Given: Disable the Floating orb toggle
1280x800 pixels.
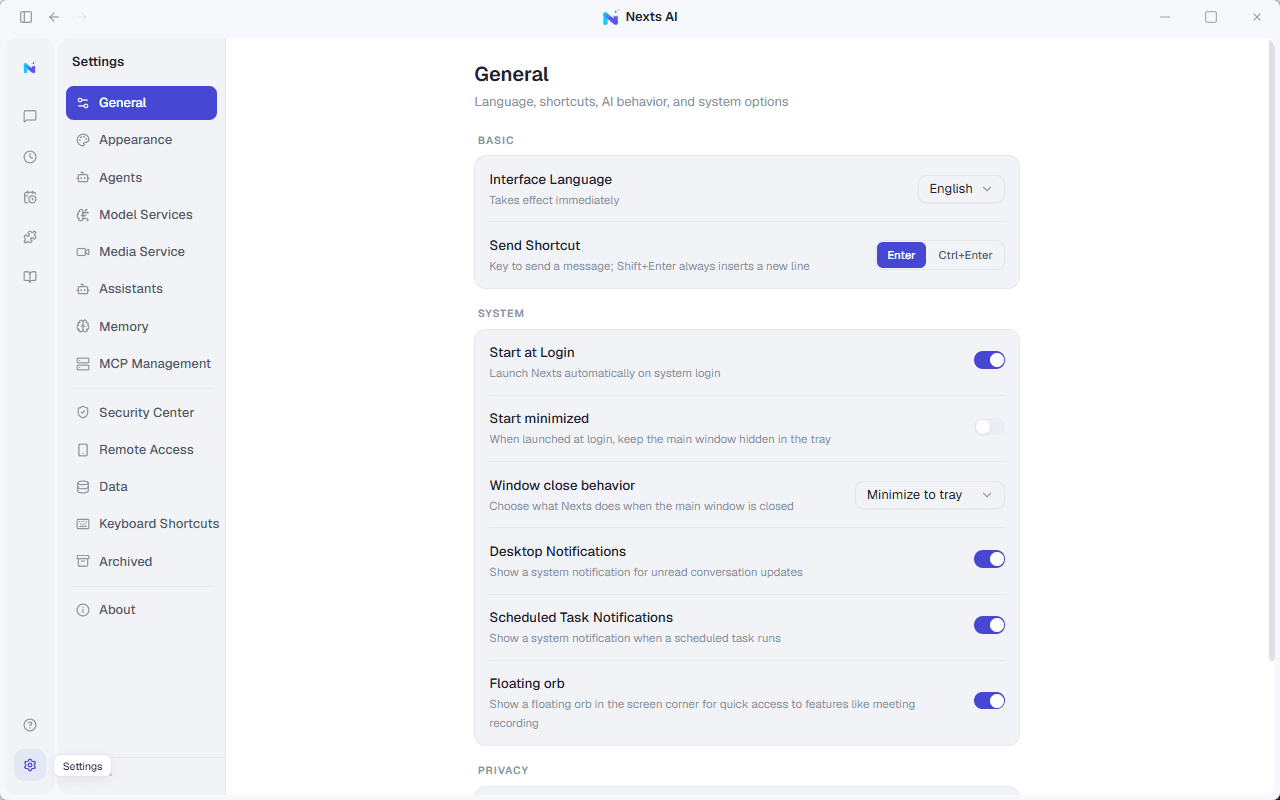Looking at the screenshot, I should click(989, 701).
